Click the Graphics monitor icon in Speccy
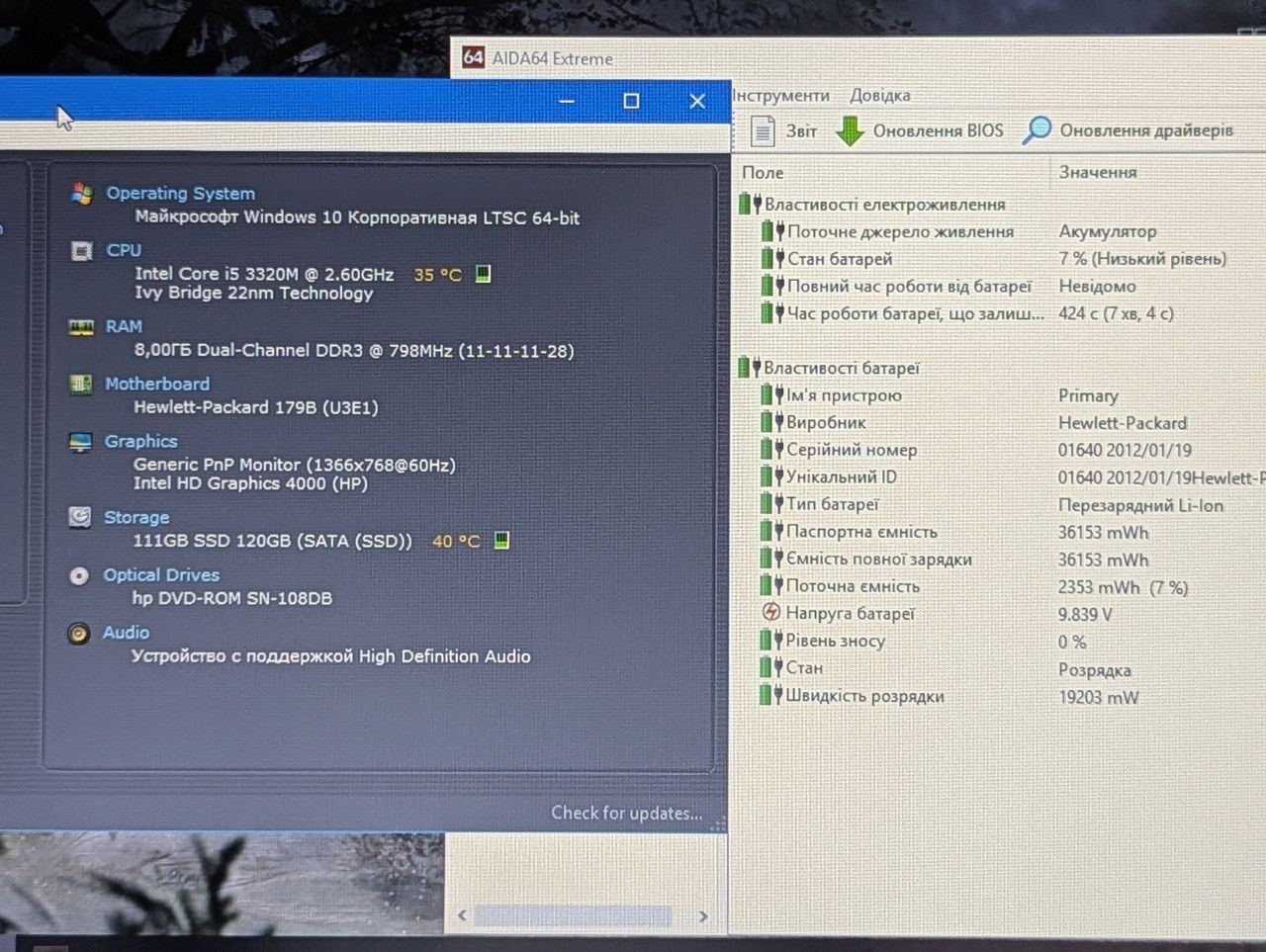The image size is (1266, 952). click(x=80, y=442)
